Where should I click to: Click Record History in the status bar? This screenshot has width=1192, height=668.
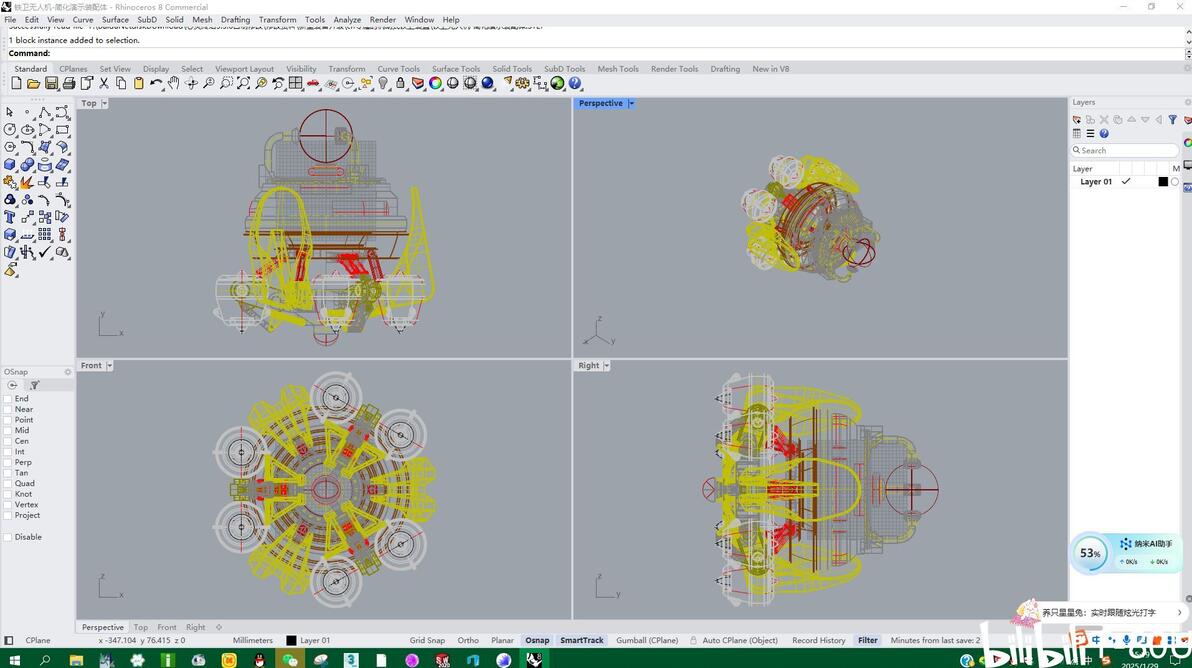pyautogui.click(x=818, y=640)
